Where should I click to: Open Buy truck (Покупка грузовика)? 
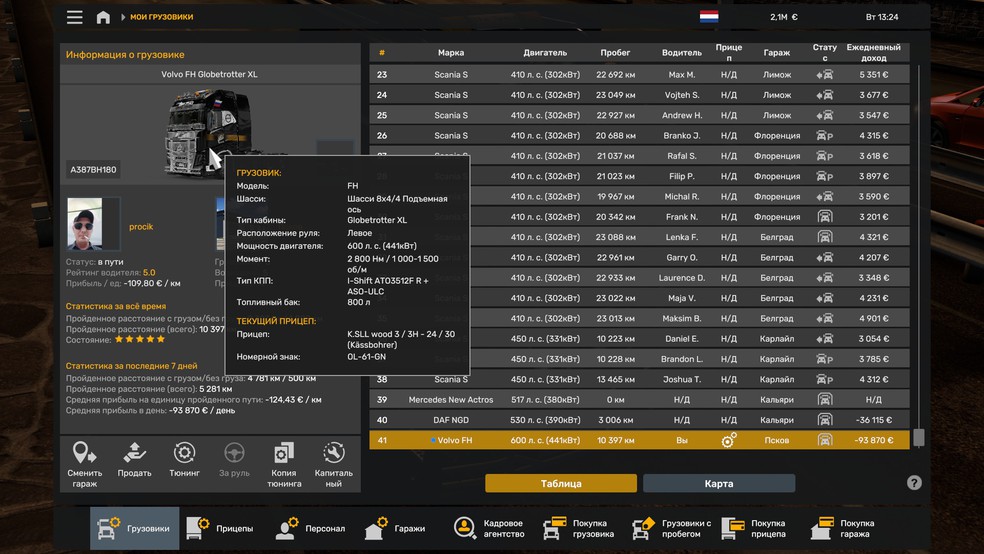pos(579,528)
